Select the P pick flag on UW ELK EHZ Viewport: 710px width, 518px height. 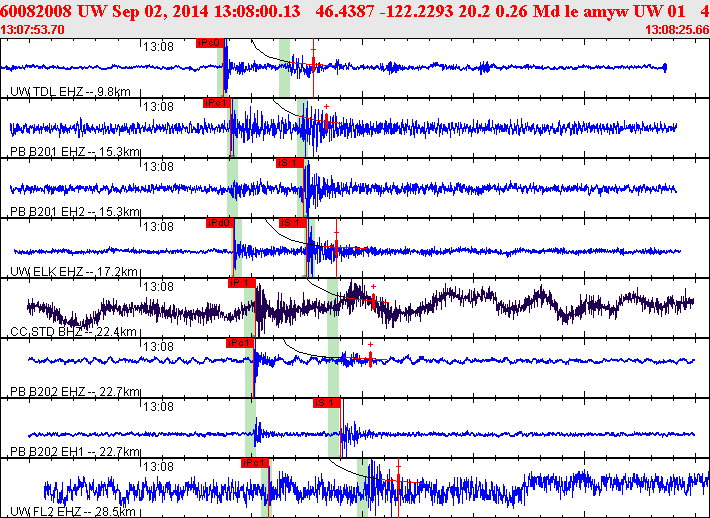(219, 223)
